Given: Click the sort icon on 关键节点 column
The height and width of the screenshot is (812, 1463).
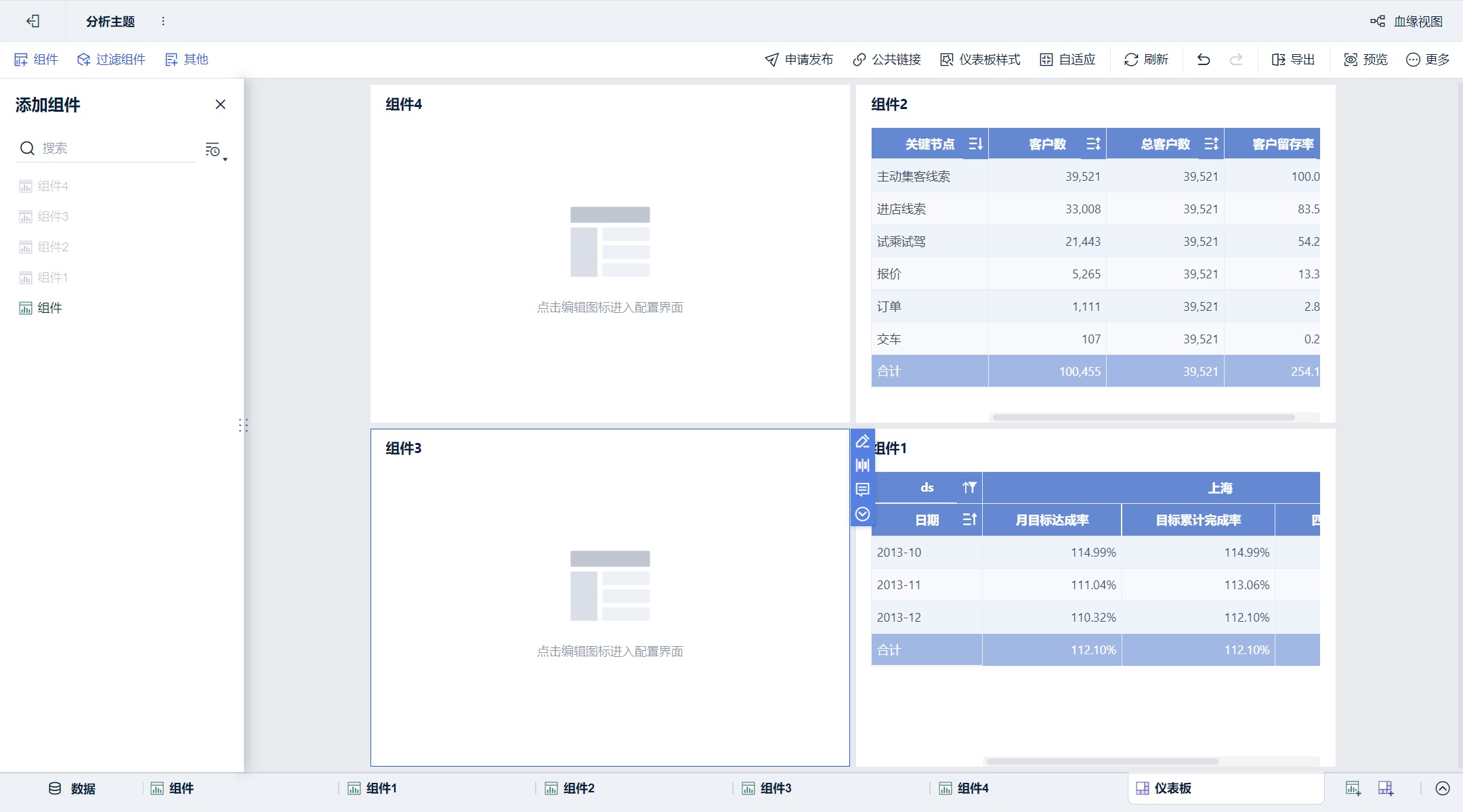Looking at the screenshot, I should tap(975, 144).
